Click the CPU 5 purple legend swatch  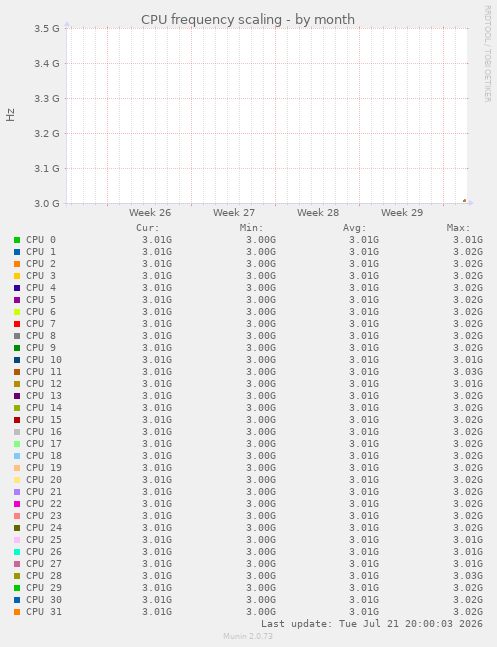pos(17,300)
